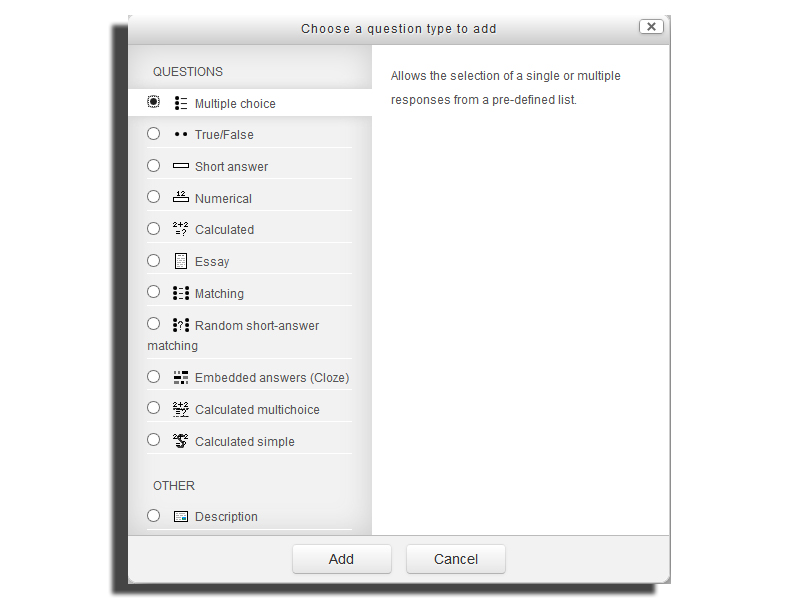Select the Random short-answer matching radio button
The image size is (800, 600).
154,323
